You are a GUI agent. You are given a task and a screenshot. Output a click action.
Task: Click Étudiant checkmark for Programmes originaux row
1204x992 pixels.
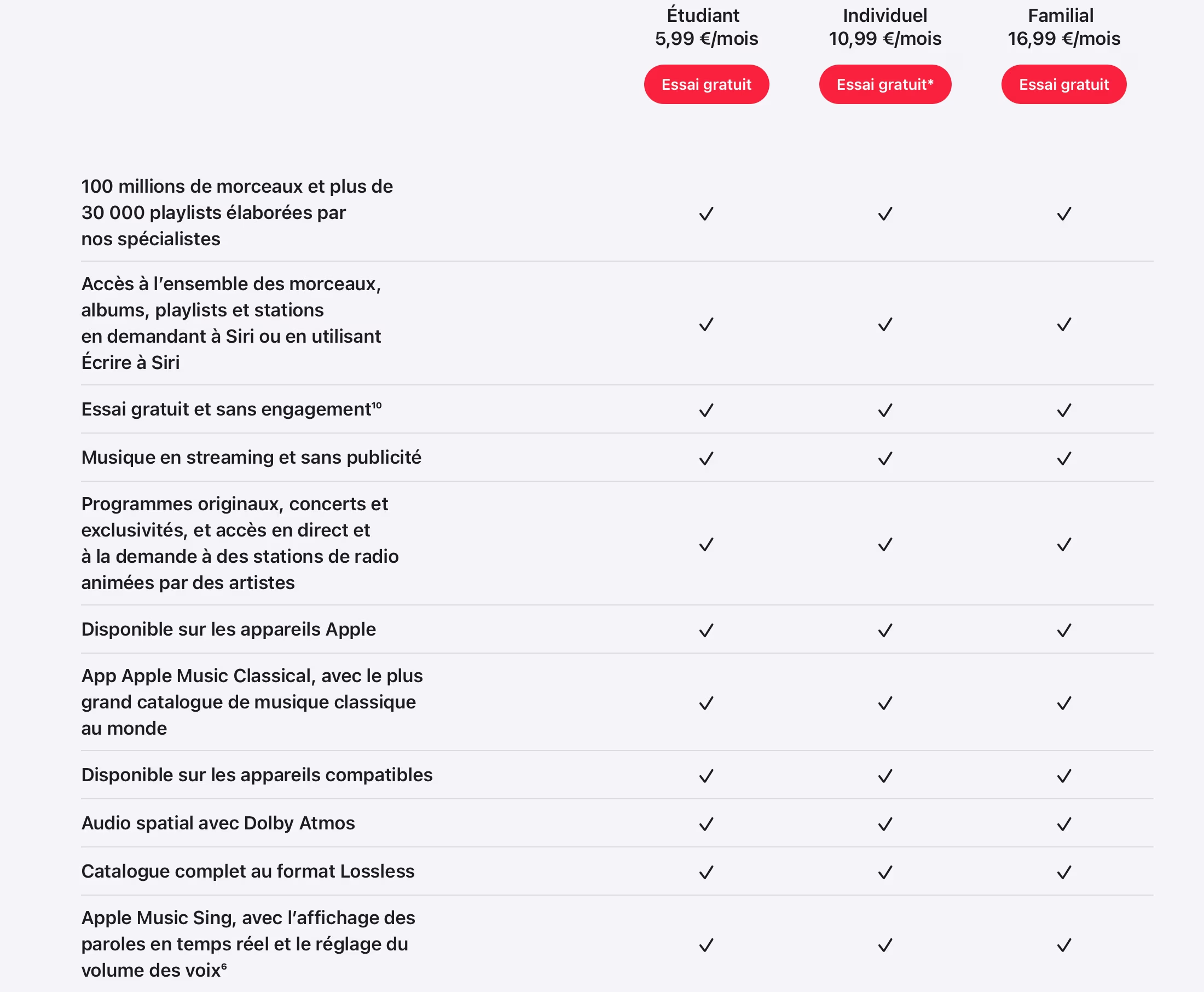click(x=706, y=545)
